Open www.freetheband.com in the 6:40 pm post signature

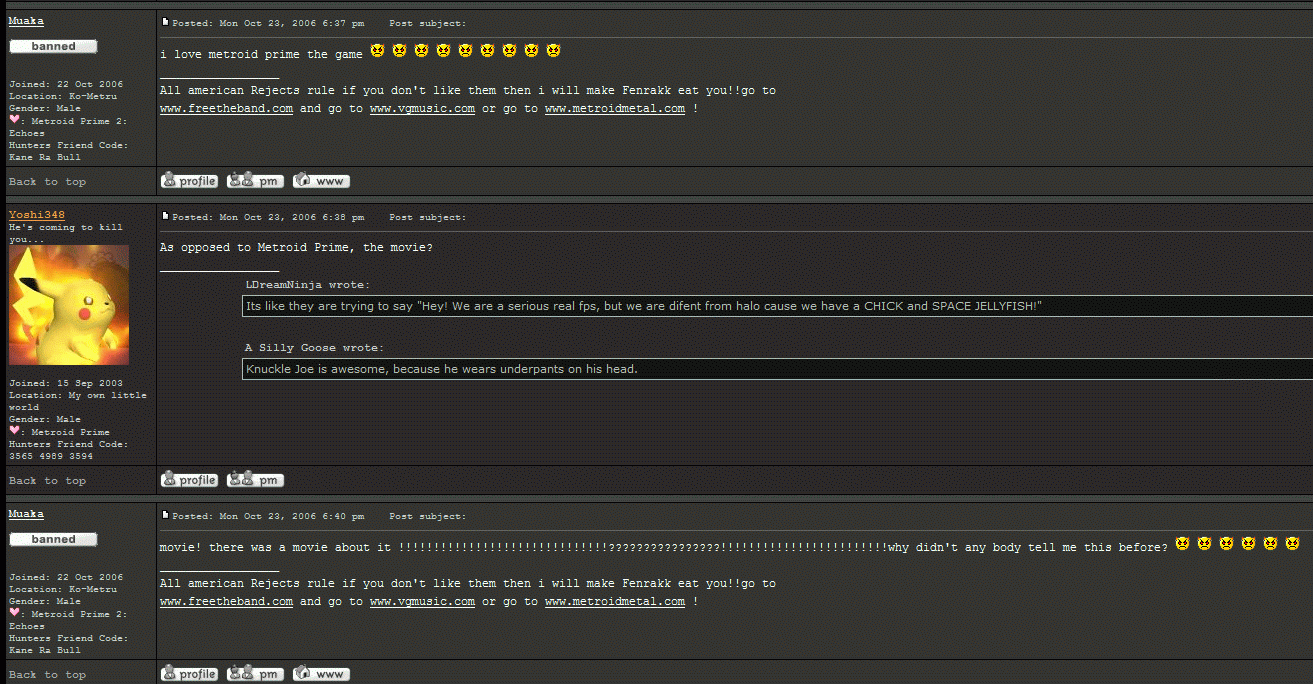click(226, 602)
